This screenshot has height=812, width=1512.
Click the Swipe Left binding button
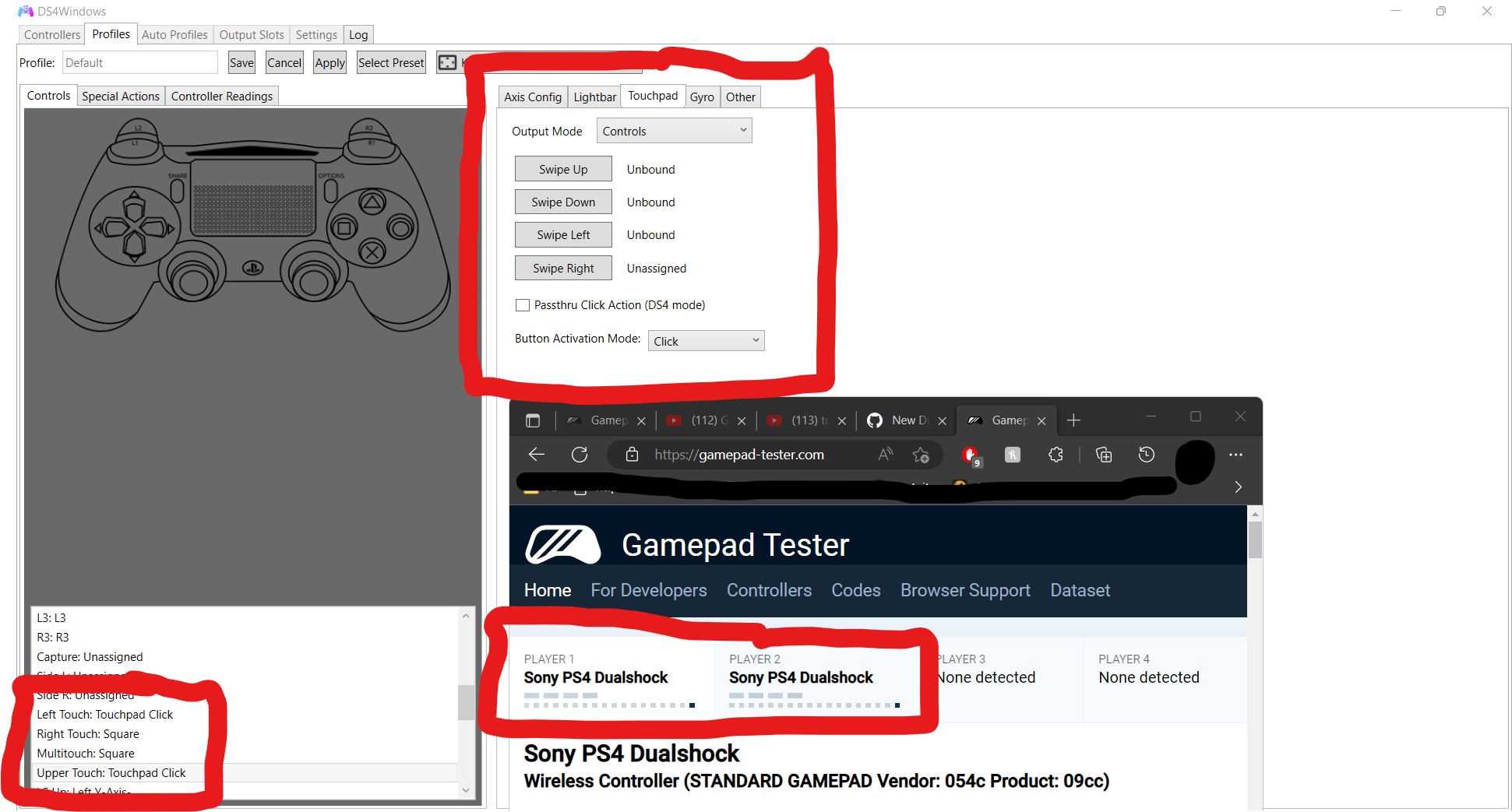pos(563,234)
